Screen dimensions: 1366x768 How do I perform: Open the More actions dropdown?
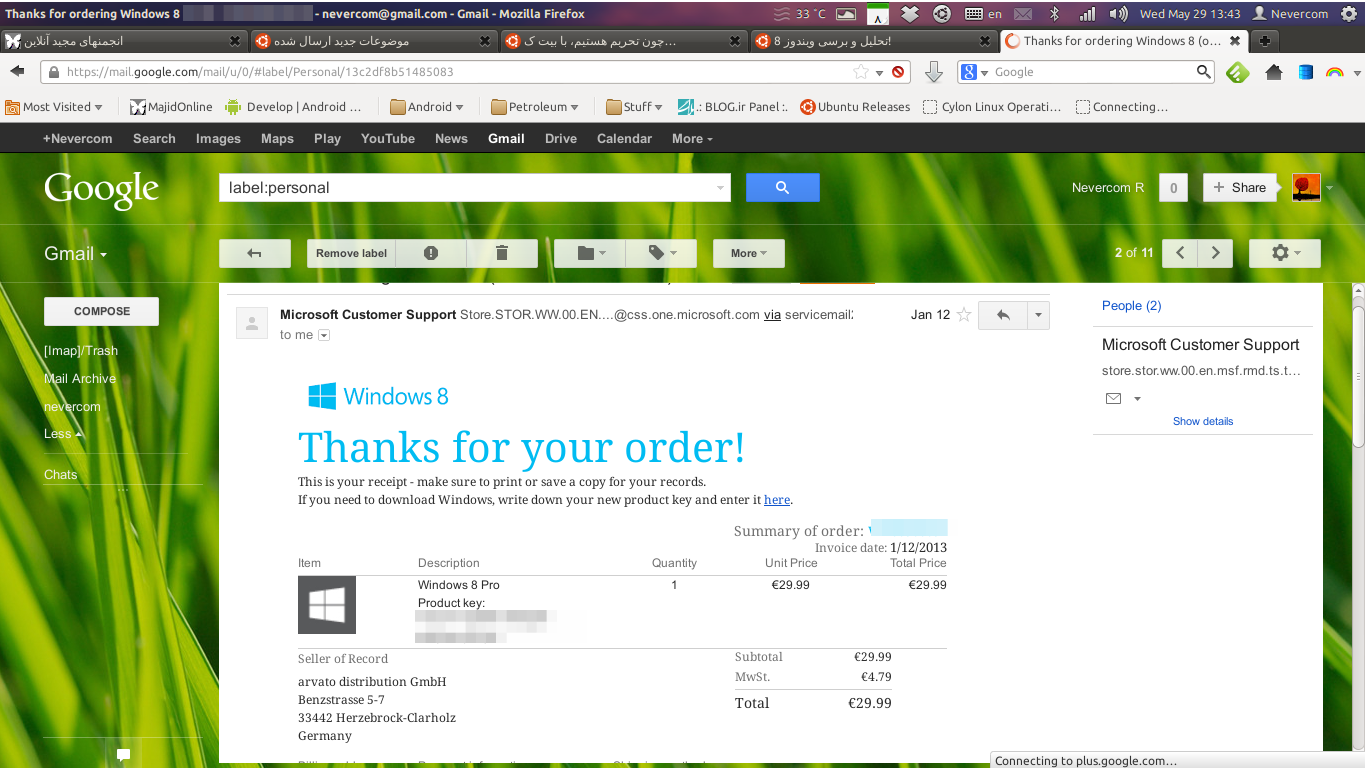tap(749, 253)
